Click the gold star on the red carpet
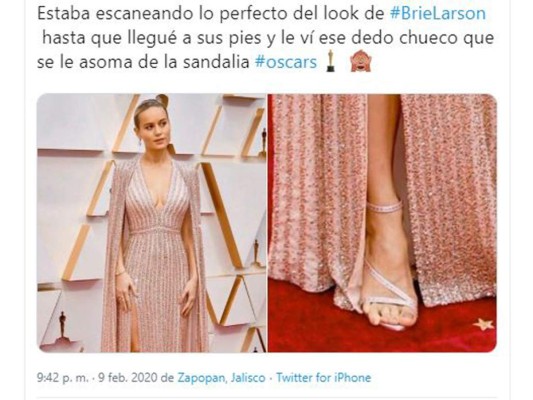533x400 pixels. click(x=483, y=324)
